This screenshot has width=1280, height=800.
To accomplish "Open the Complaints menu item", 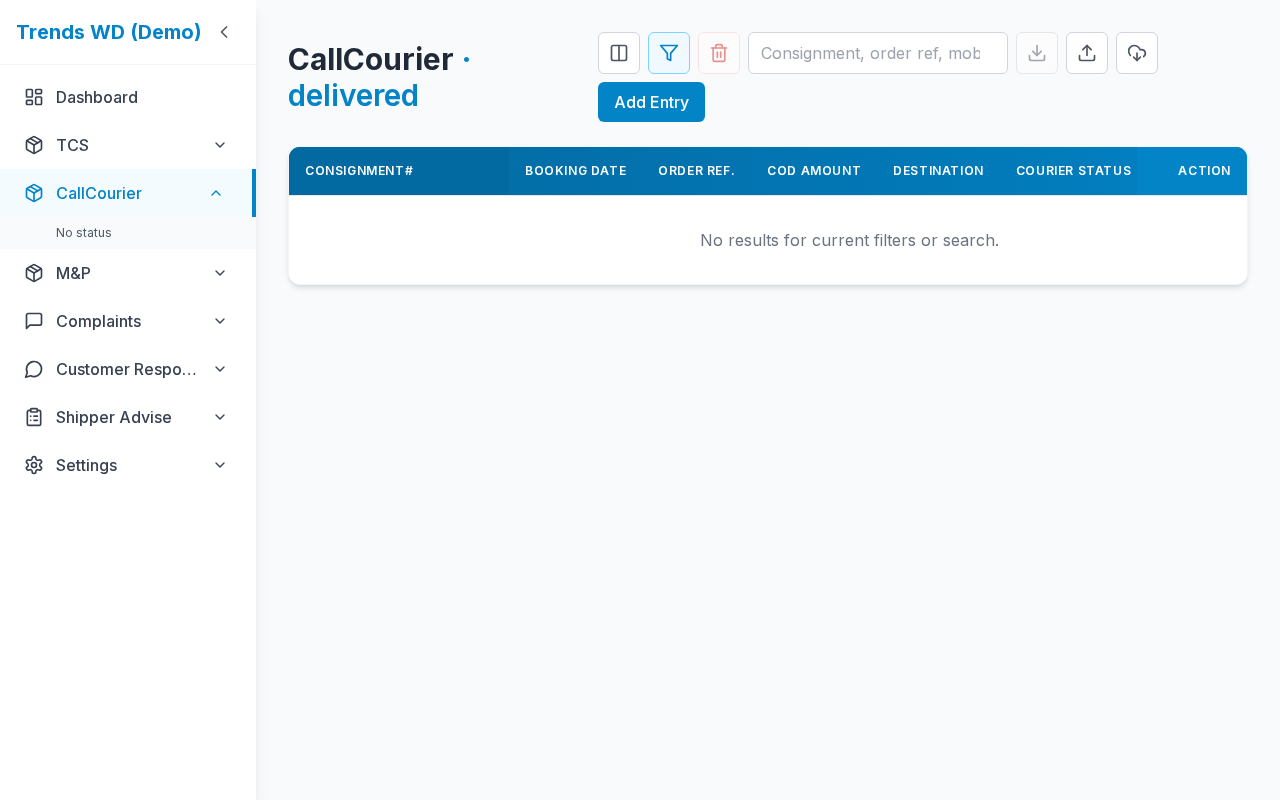I will point(128,321).
